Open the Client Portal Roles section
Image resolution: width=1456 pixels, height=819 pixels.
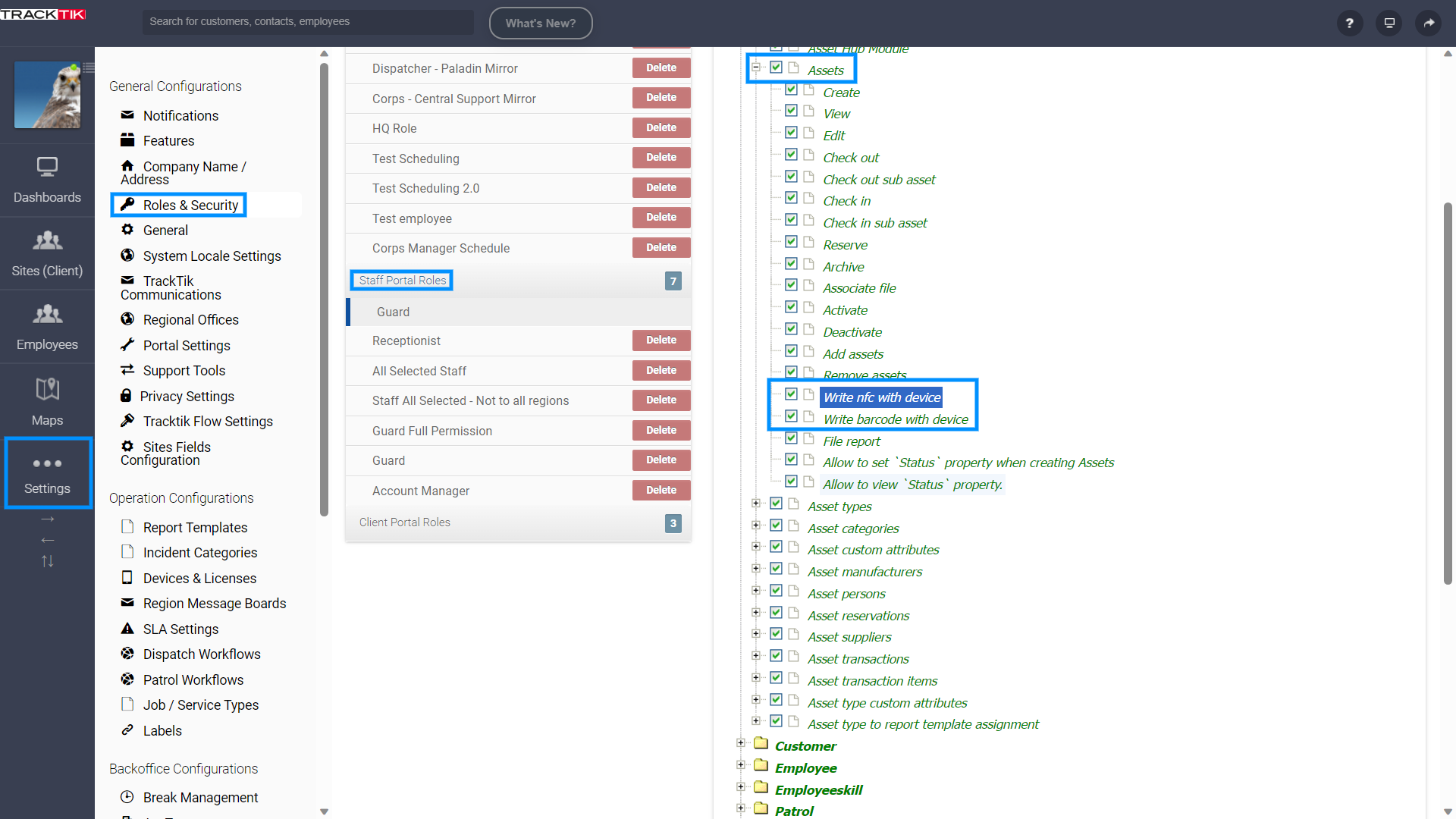coord(404,522)
